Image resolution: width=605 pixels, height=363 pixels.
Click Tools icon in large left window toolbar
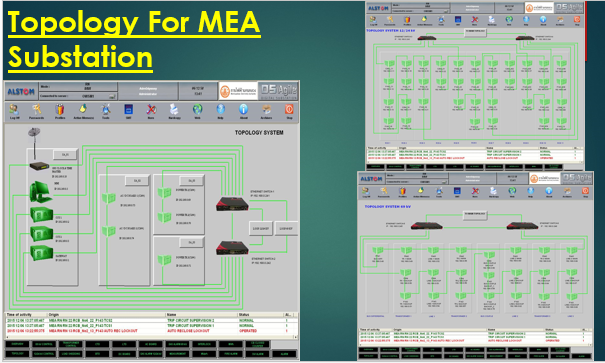[106, 110]
